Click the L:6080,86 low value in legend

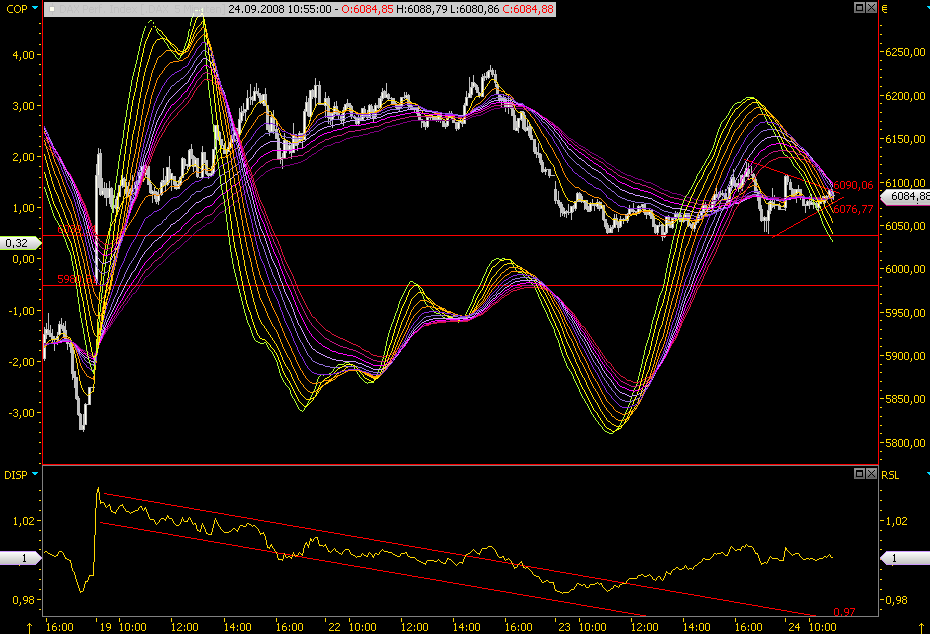click(474, 9)
